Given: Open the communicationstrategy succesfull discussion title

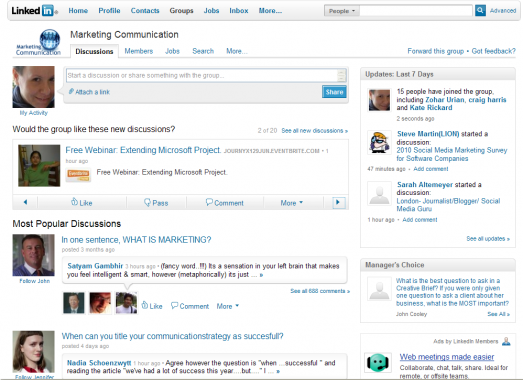Looking at the screenshot, I should 172,336.
